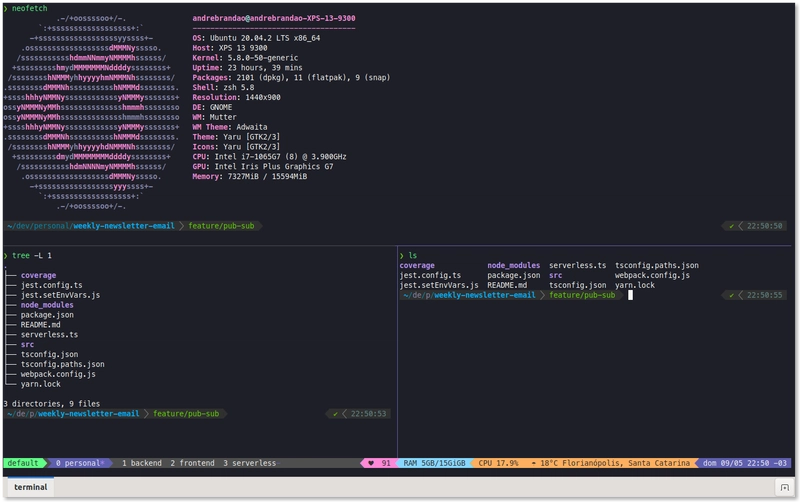Viewport: 800px width, 502px height.
Task: Click timestamp 22:50:53 in left pane
Action: pos(368,414)
